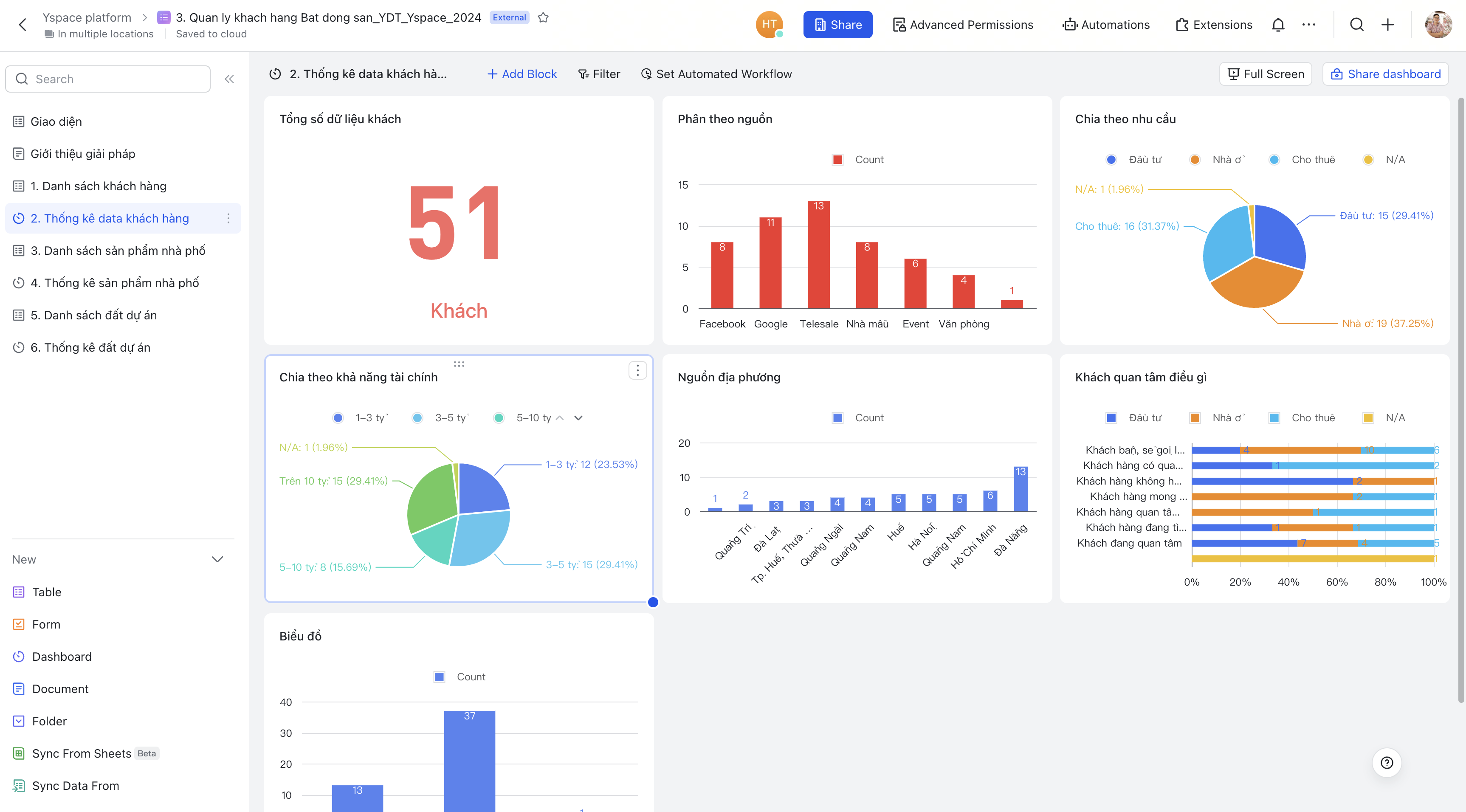Open 4. Thống kê sản phẩm nhà phố
The image size is (1466, 812).
123,283
